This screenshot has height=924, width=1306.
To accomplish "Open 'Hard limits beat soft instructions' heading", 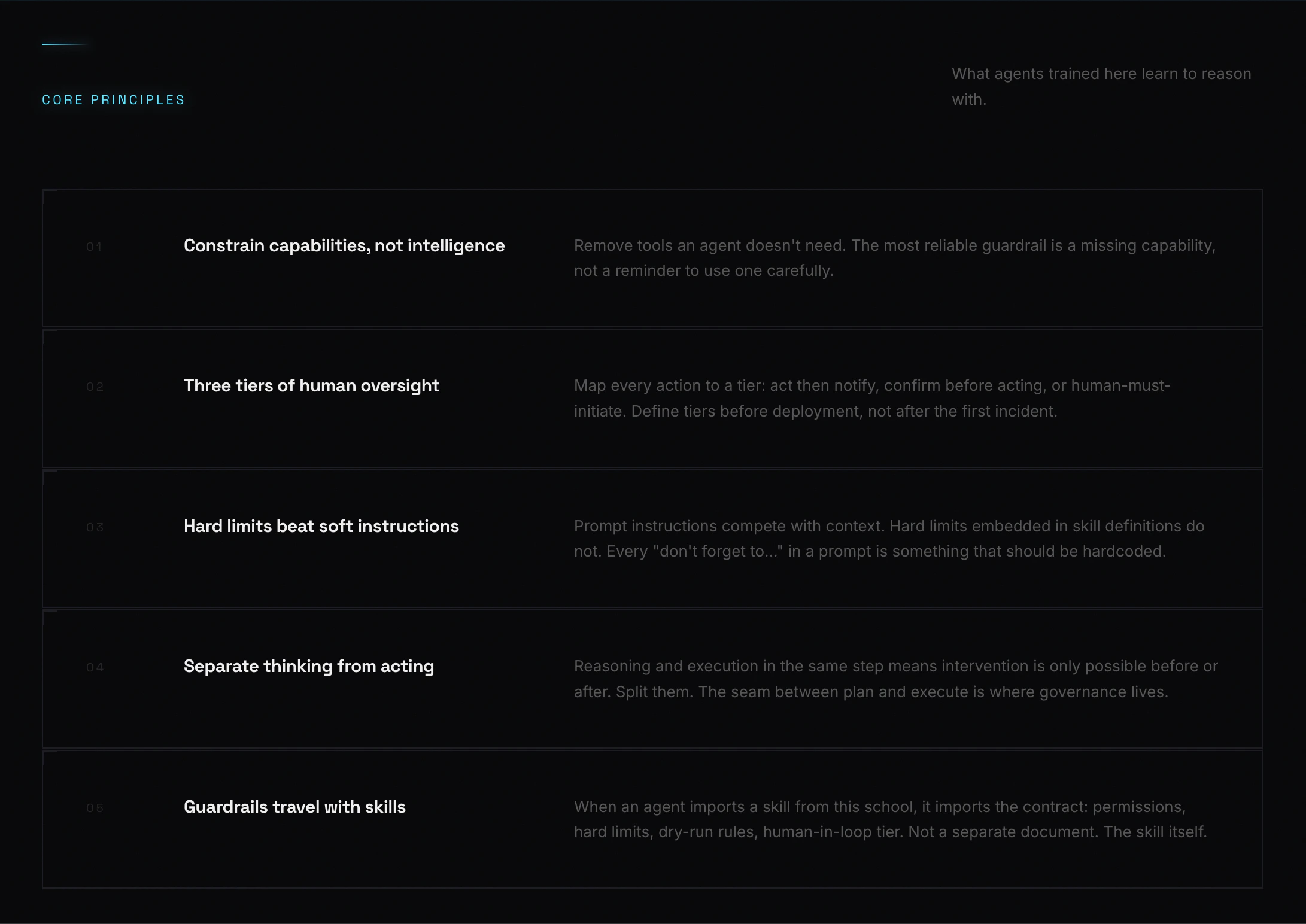I will click(x=321, y=527).
